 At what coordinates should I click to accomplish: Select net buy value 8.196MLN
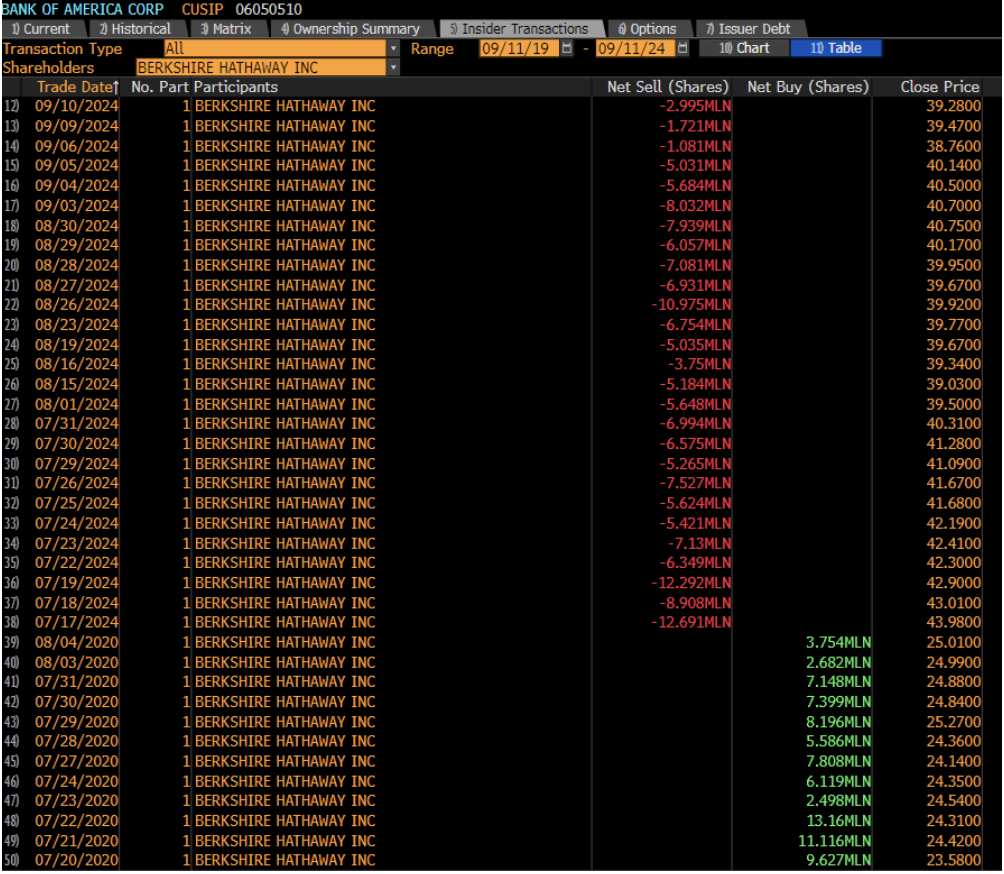point(838,722)
